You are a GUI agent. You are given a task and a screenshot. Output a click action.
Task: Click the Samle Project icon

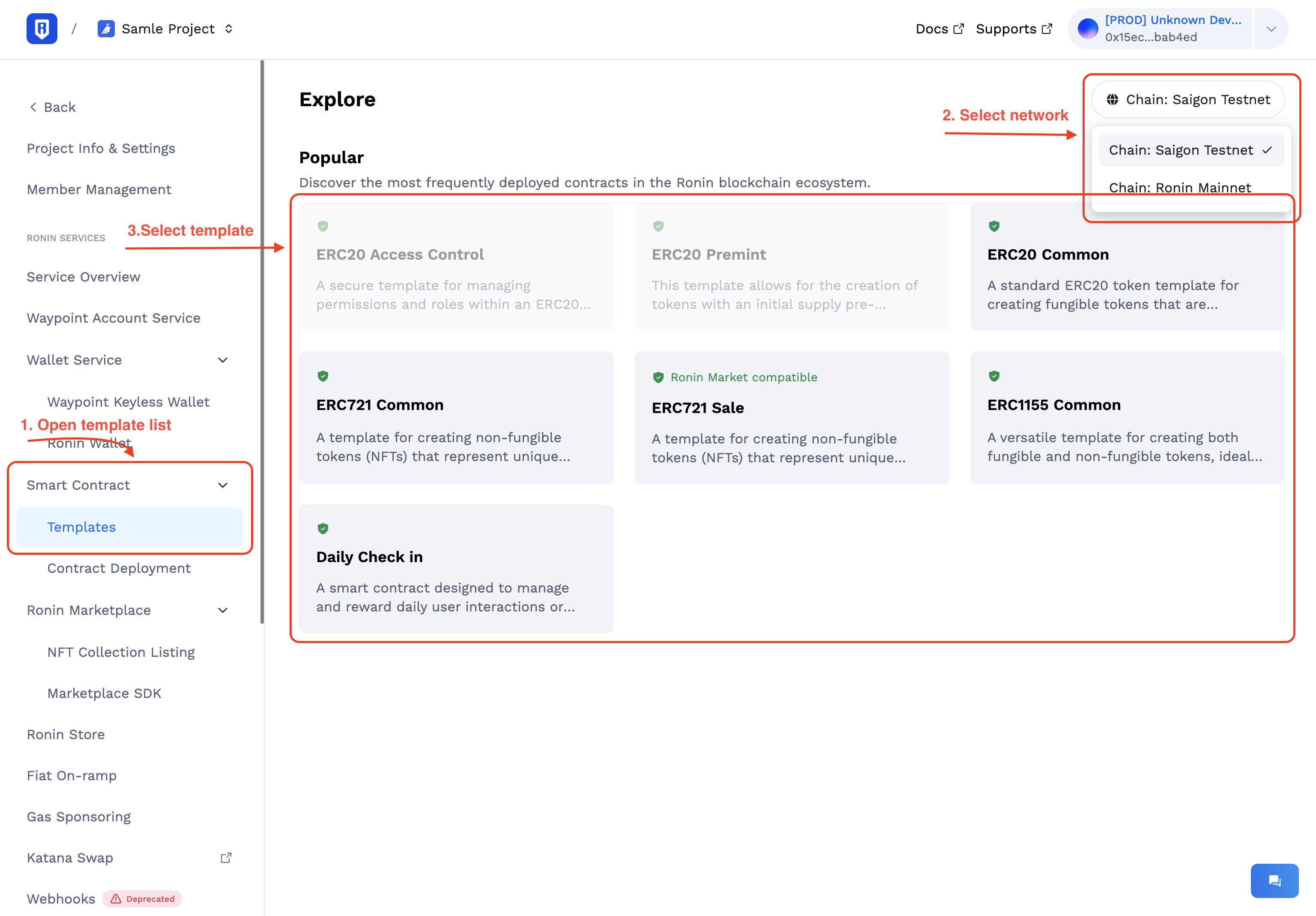[106, 29]
